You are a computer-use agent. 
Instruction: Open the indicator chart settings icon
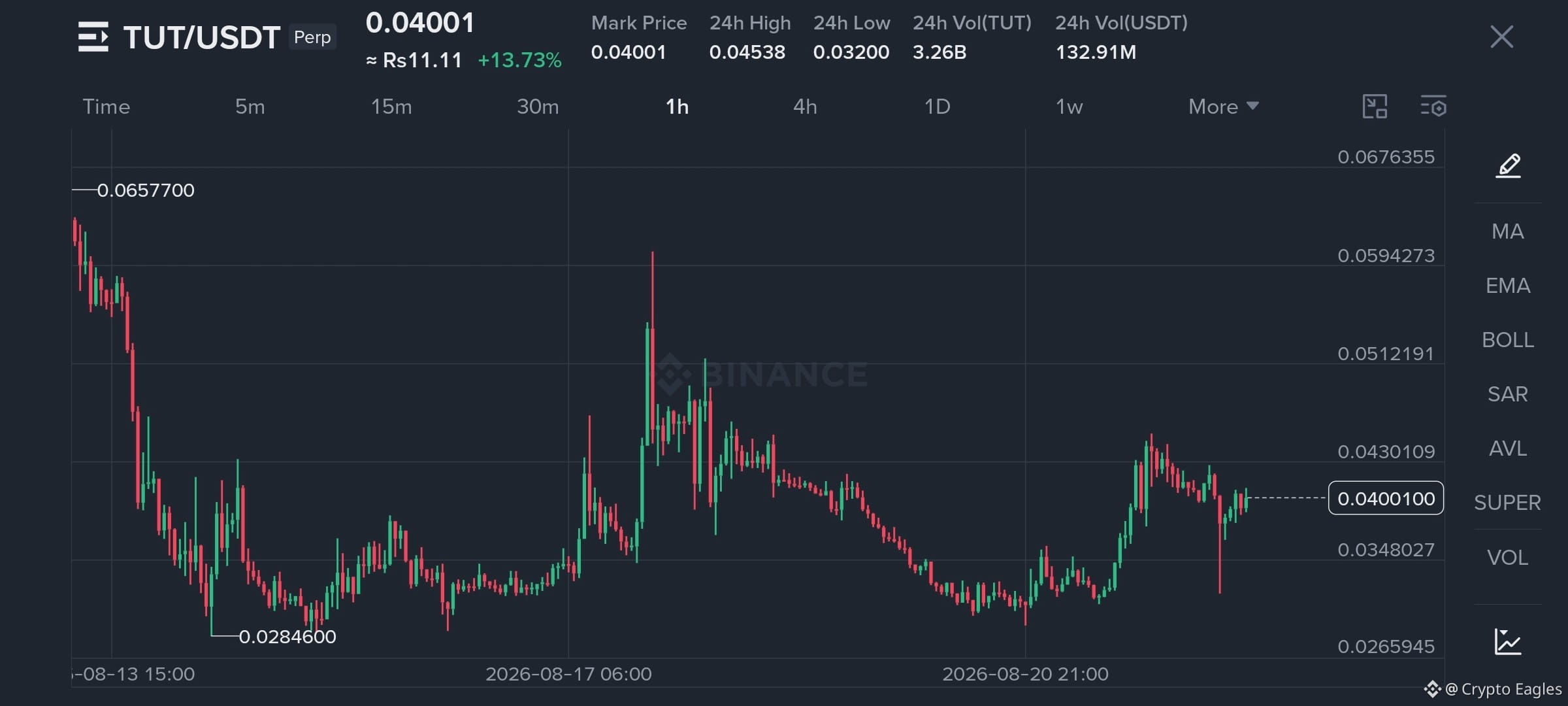click(1508, 641)
